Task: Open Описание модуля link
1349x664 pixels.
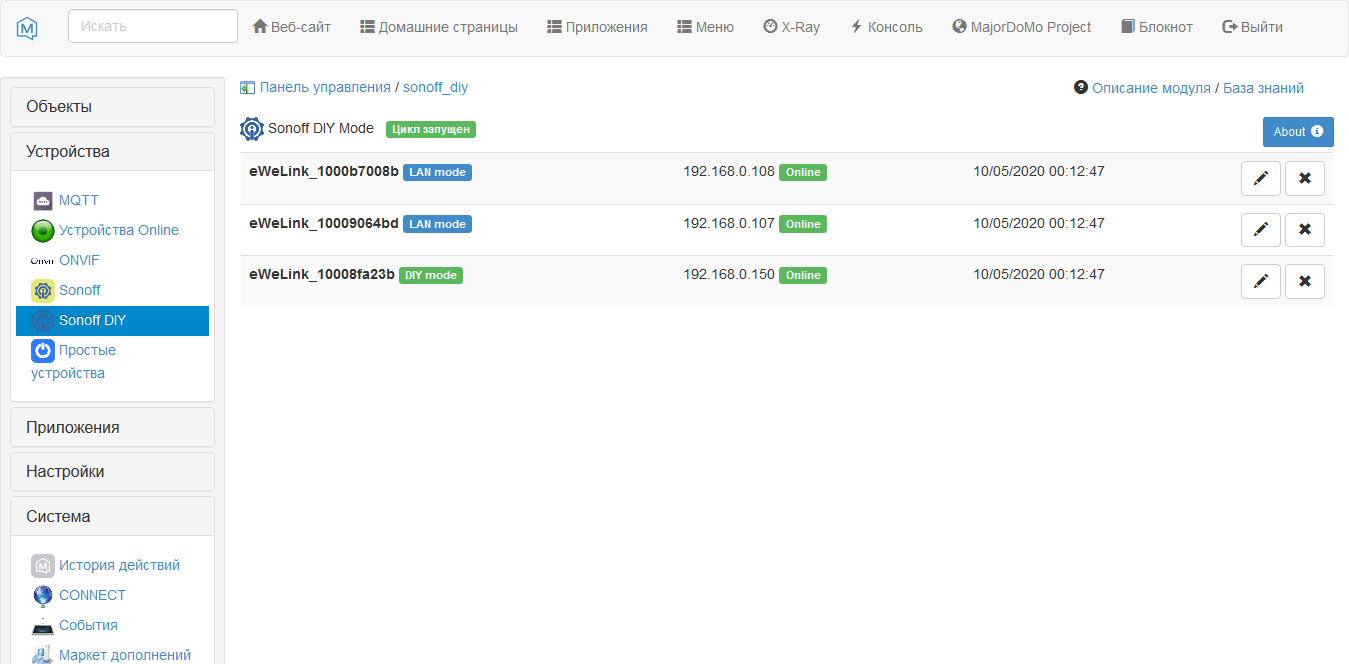Action: pyautogui.click(x=1151, y=88)
